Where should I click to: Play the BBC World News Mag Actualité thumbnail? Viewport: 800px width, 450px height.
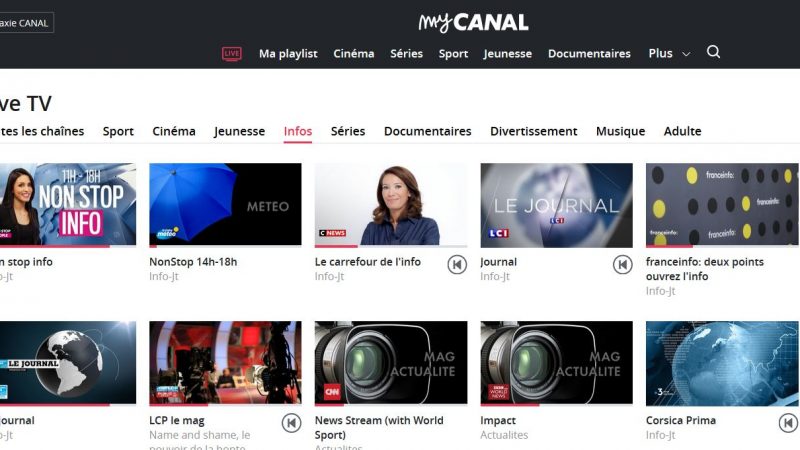pos(557,363)
